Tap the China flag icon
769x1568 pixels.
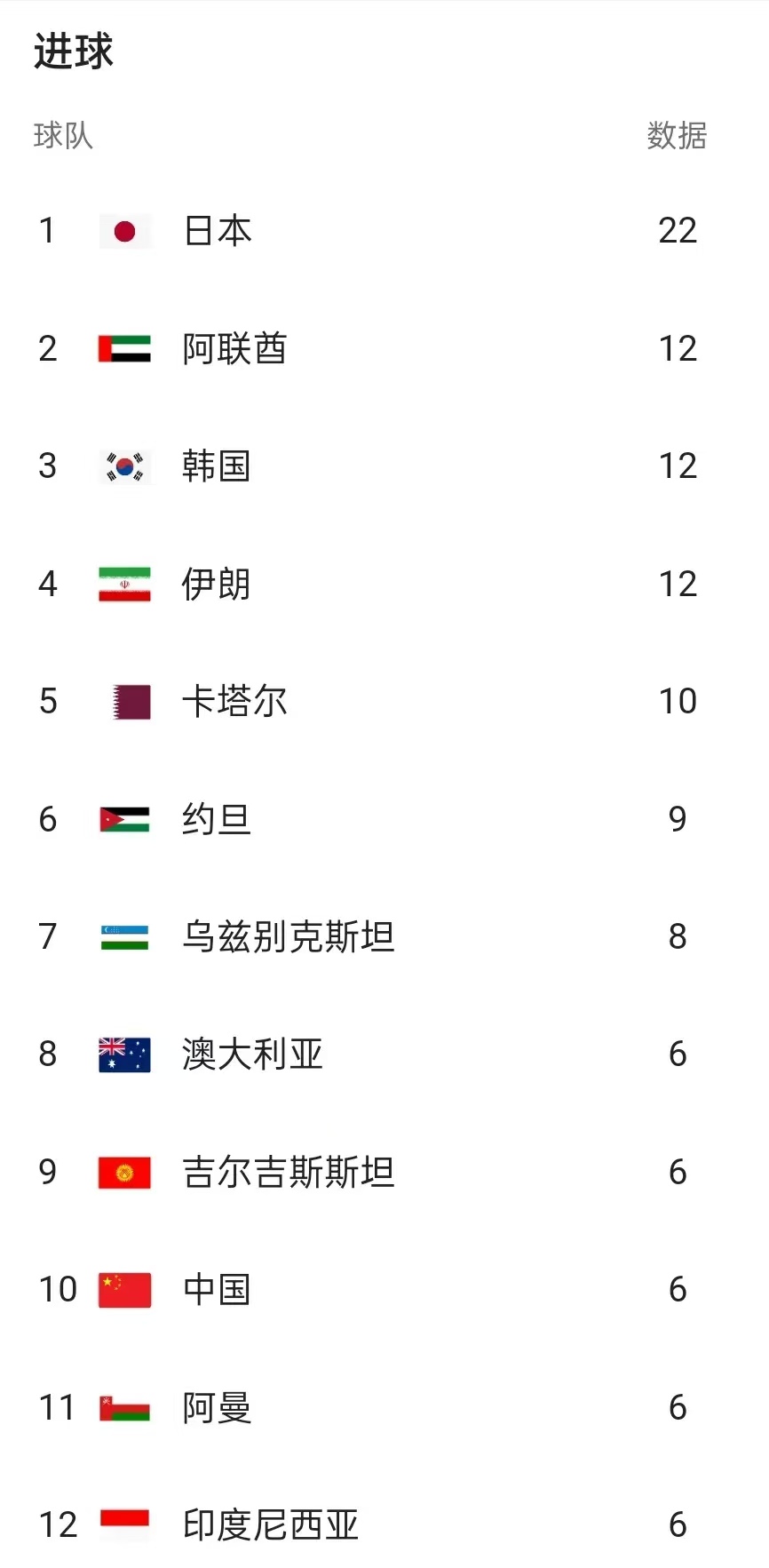click(x=125, y=1290)
